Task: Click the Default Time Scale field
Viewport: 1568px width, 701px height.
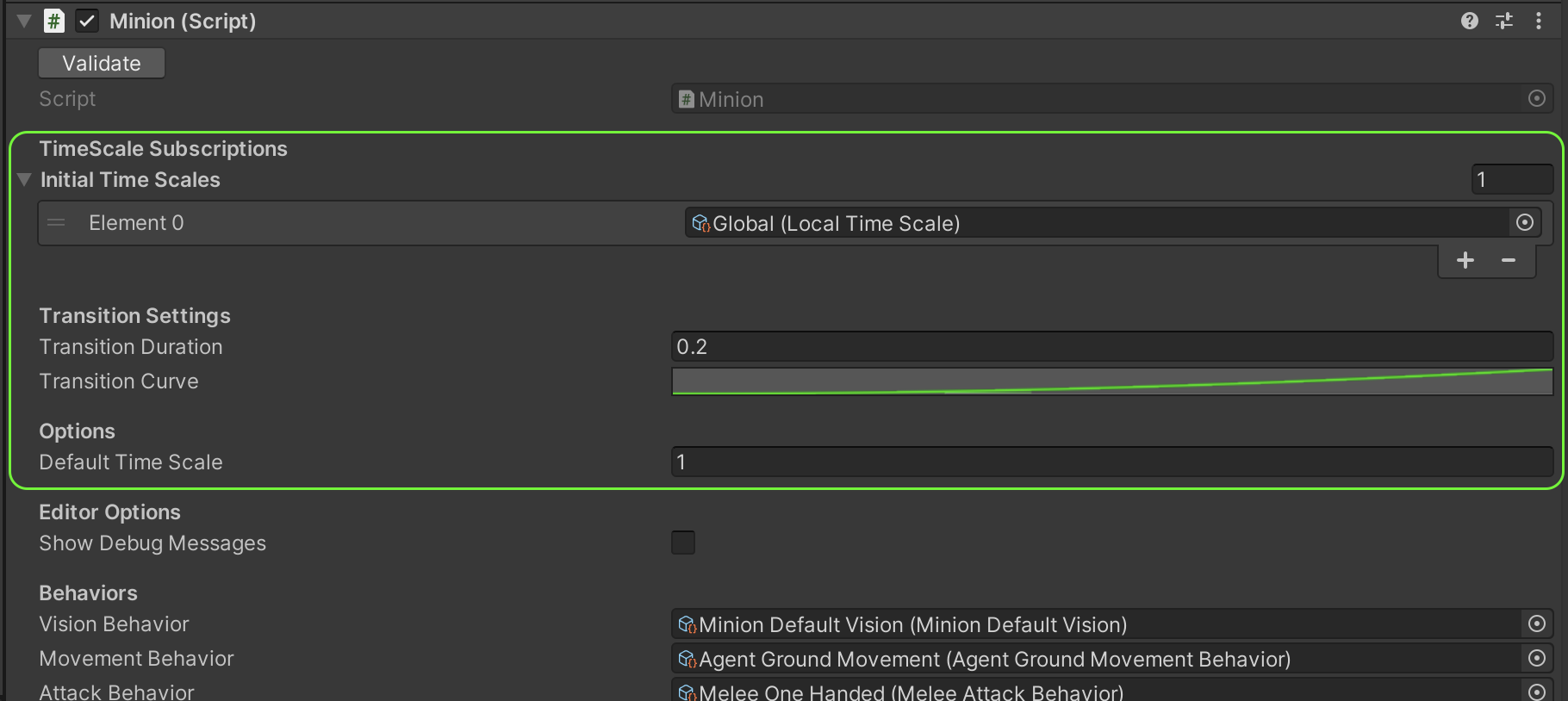Action: tap(1111, 462)
